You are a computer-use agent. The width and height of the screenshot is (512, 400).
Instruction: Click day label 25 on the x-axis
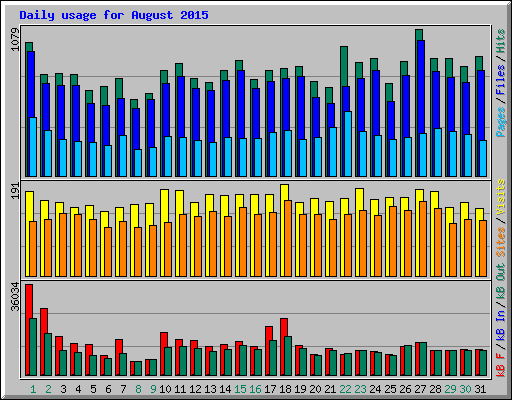tap(390, 389)
